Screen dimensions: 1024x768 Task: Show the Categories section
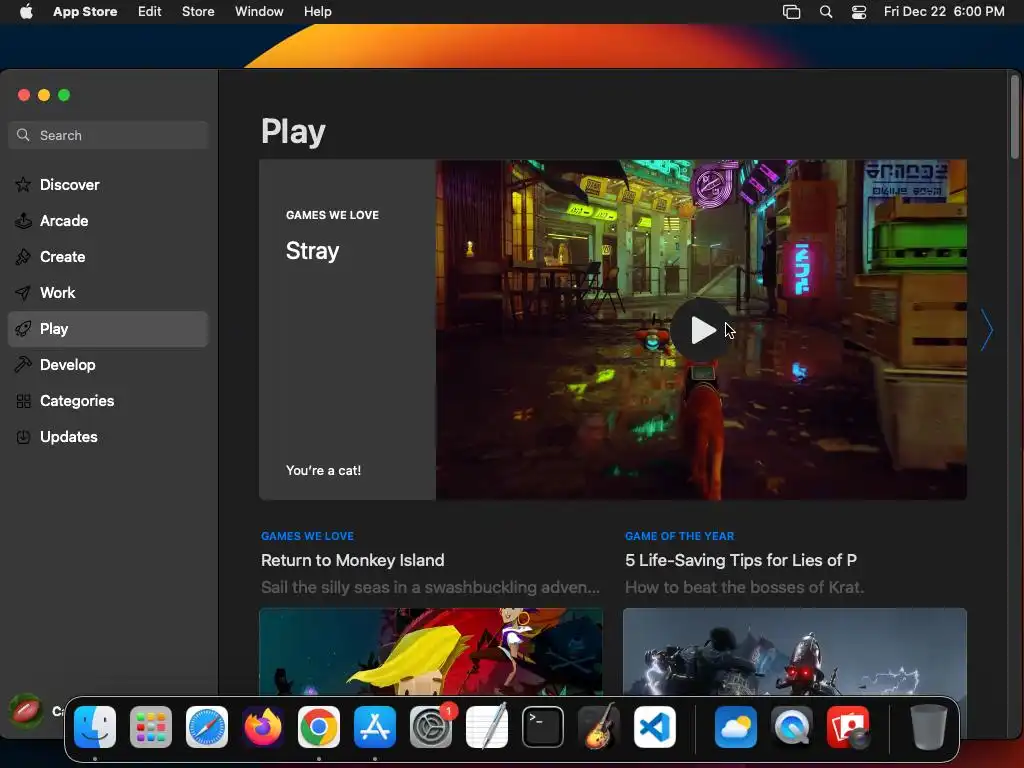click(x=108, y=401)
